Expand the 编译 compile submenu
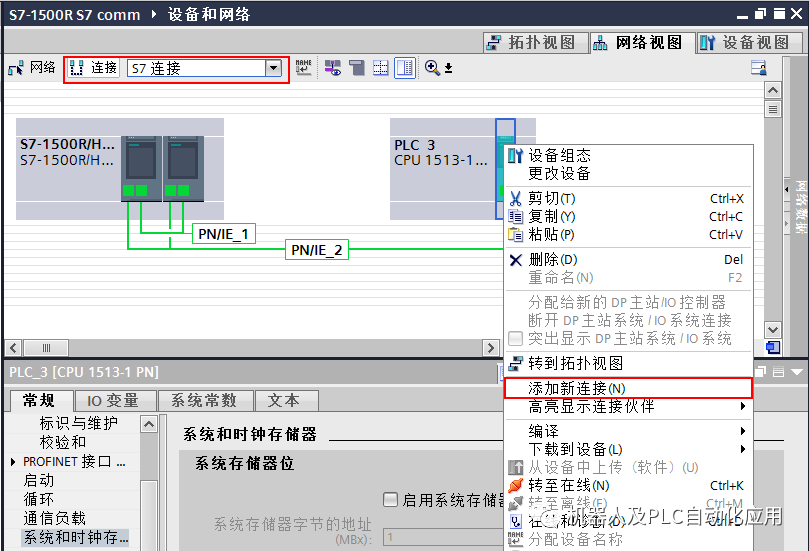 click(628, 431)
